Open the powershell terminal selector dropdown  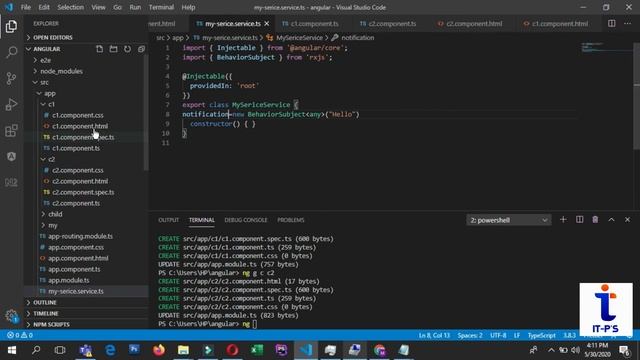[x=509, y=220]
